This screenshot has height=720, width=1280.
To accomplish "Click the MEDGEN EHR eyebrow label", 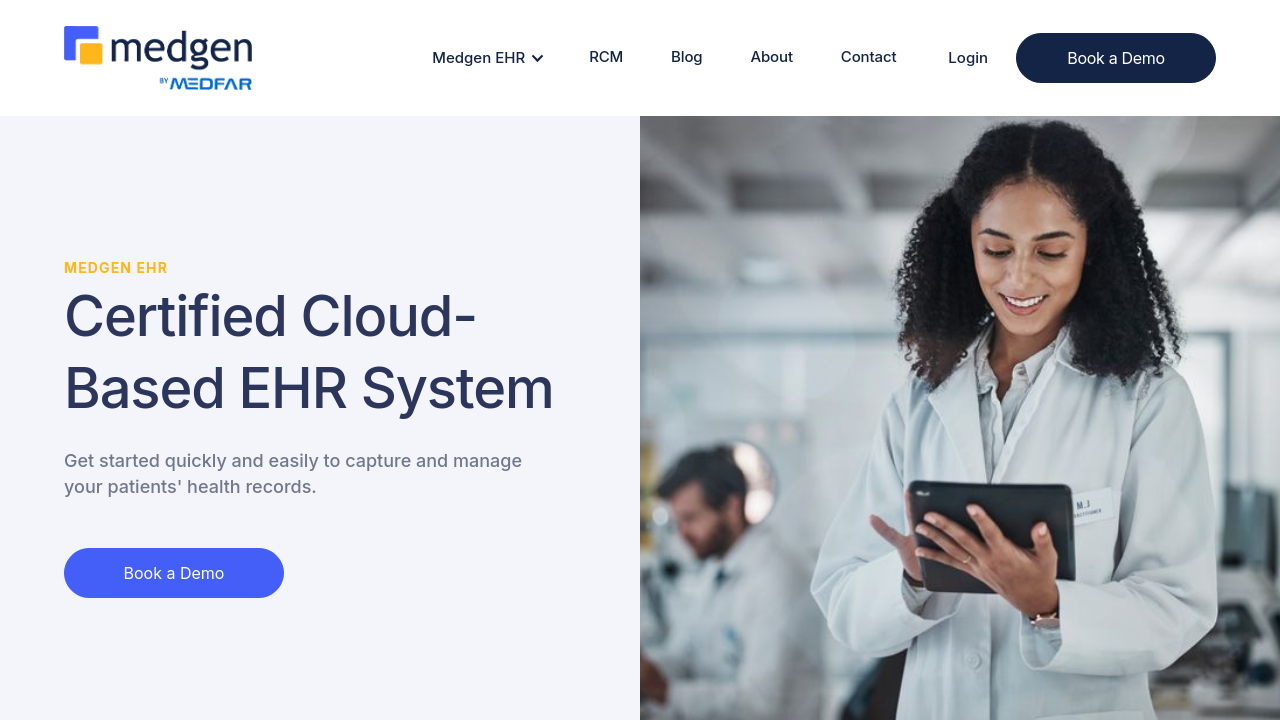I will [x=116, y=267].
